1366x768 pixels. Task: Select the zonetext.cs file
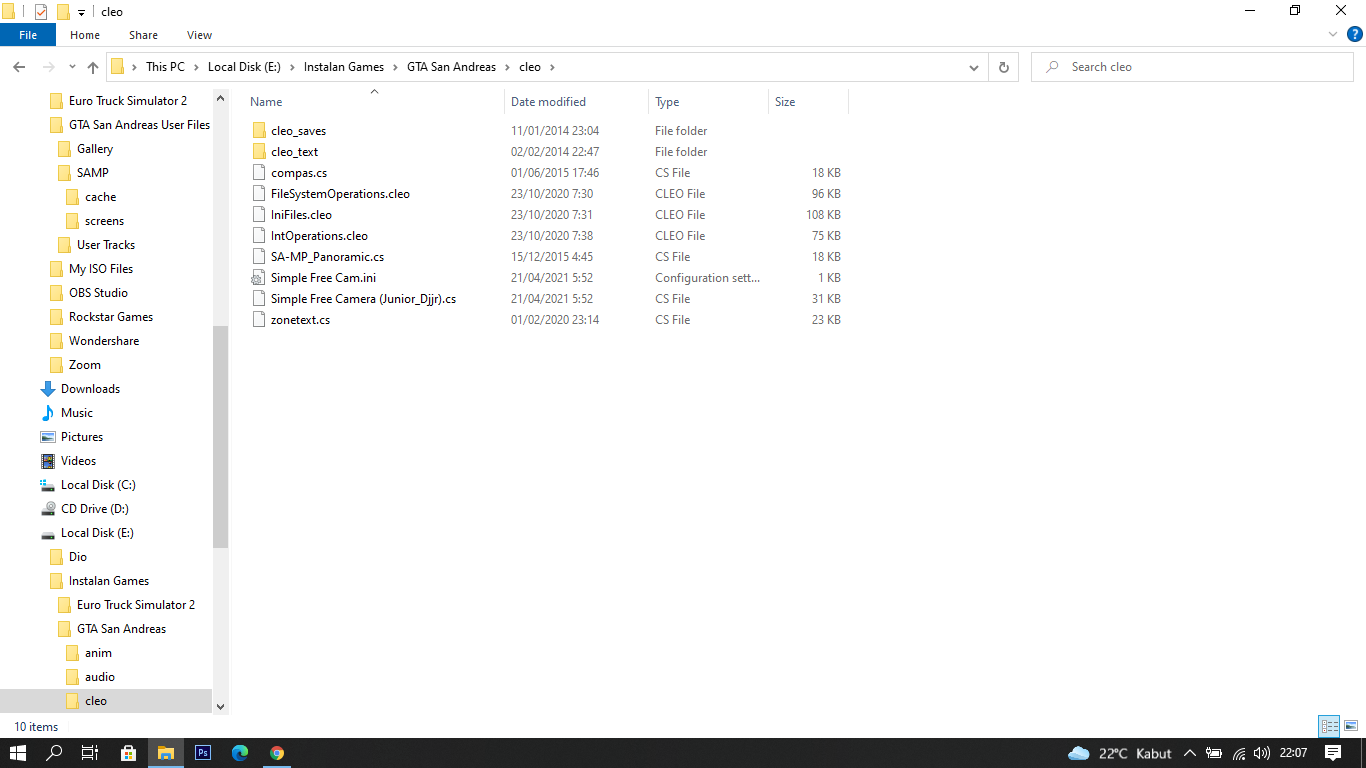tap(300, 320)
